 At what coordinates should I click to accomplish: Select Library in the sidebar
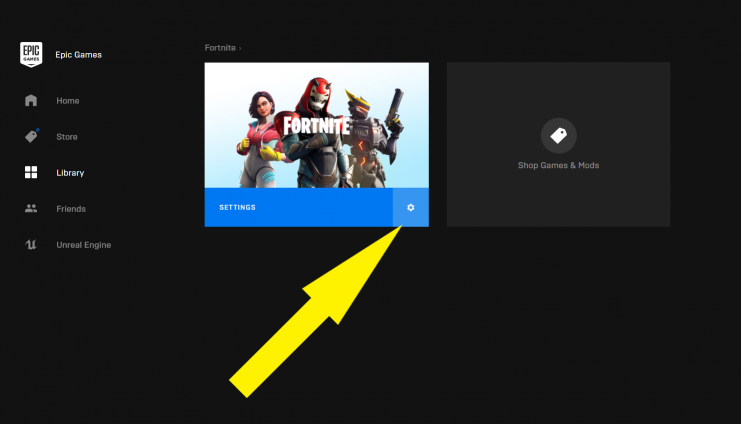coord(70,173)
